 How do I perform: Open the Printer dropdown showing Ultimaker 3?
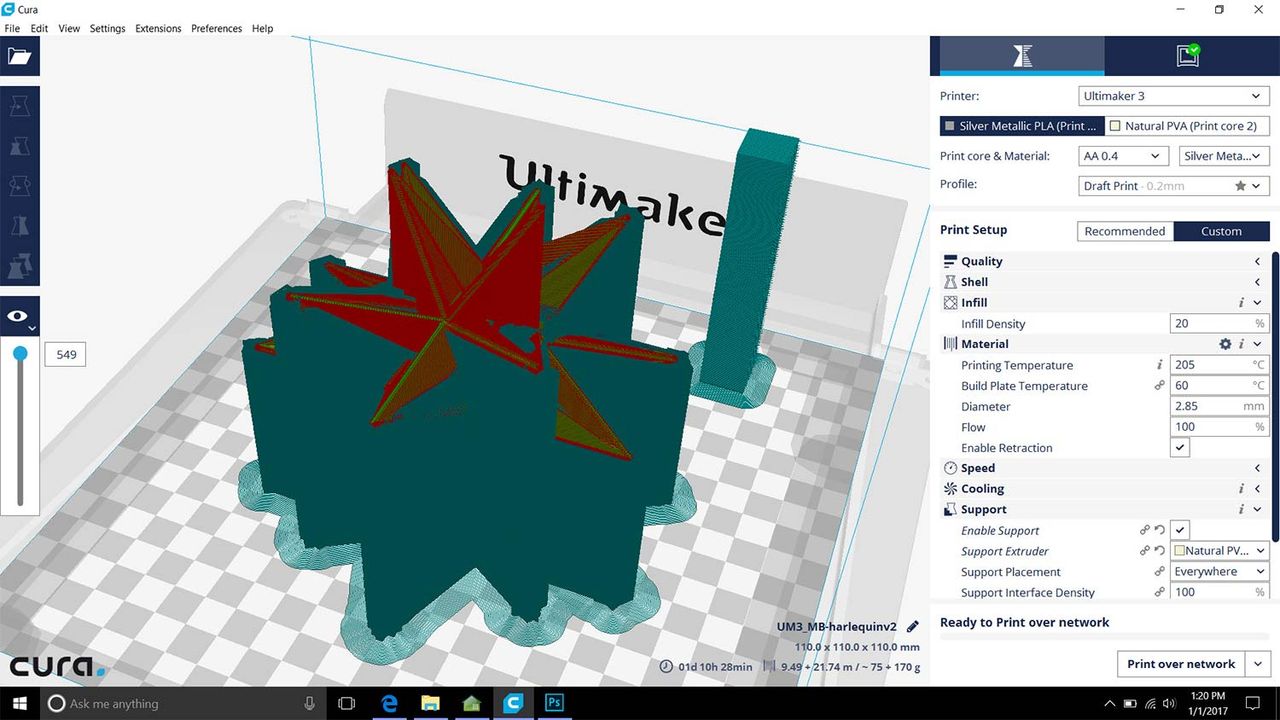pyautogui.click(x=1173, y=96)
